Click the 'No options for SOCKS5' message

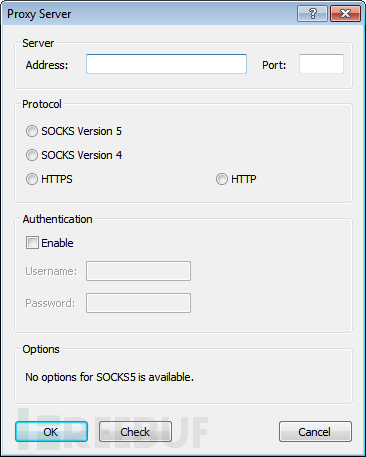109,377
